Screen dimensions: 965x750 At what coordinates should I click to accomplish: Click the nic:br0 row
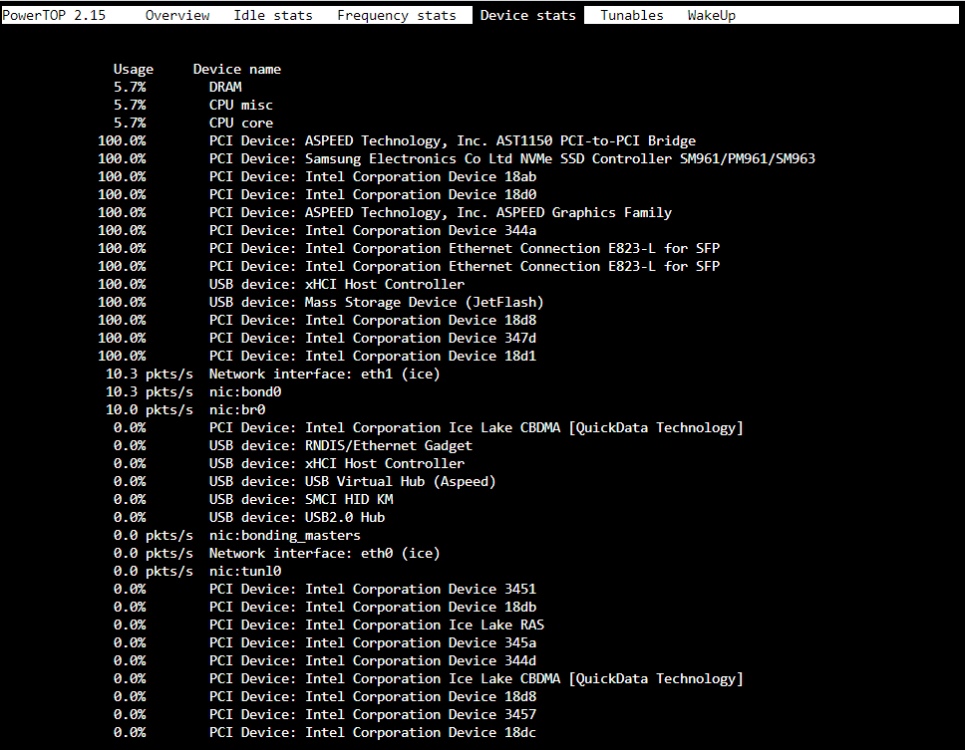[x=185, y=410]
